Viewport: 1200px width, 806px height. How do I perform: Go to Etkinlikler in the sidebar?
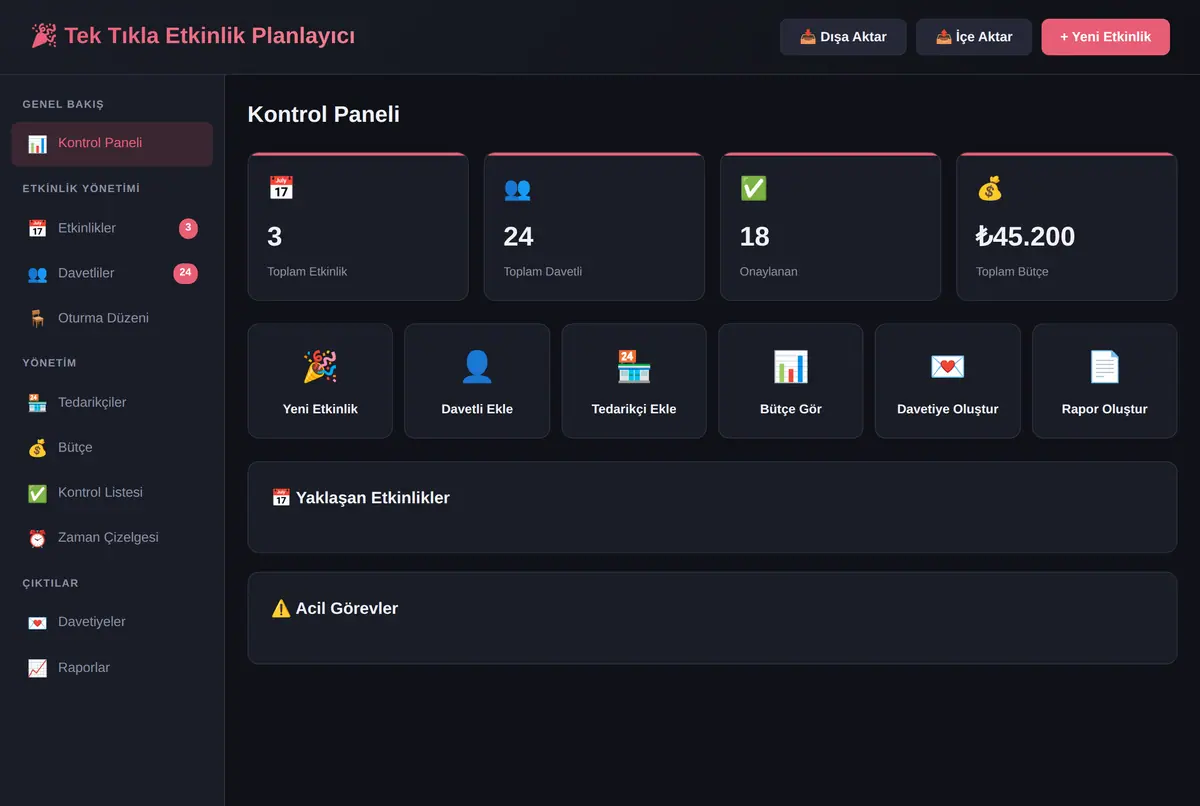[x=112, y=229]
